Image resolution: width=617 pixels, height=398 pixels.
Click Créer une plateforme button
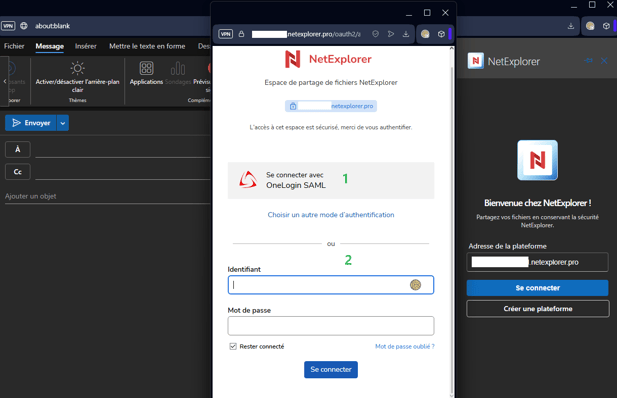point(538,309)
